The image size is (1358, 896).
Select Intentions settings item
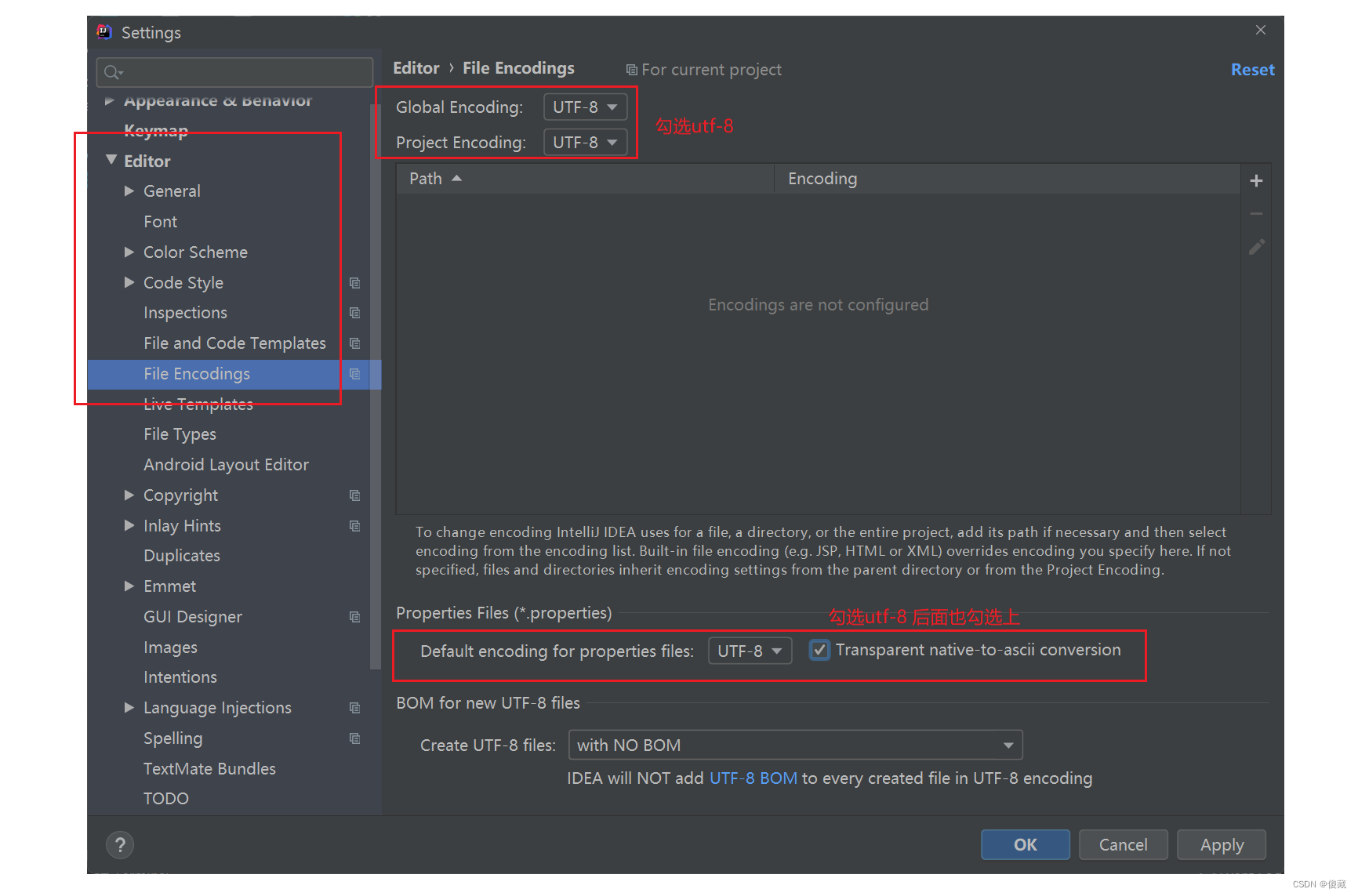click(180, 677)
